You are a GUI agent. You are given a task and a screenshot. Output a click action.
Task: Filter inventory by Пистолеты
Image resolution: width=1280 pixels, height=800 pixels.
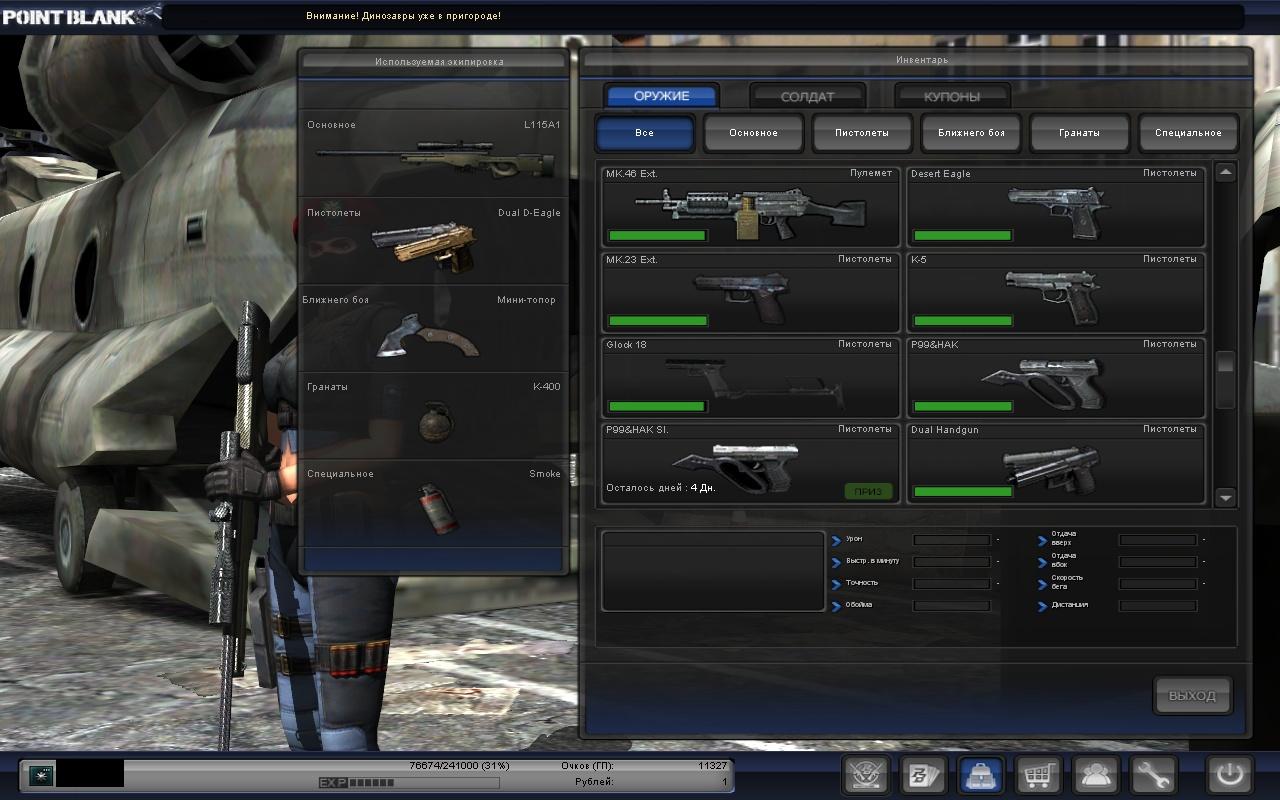(x=862, y=133)
